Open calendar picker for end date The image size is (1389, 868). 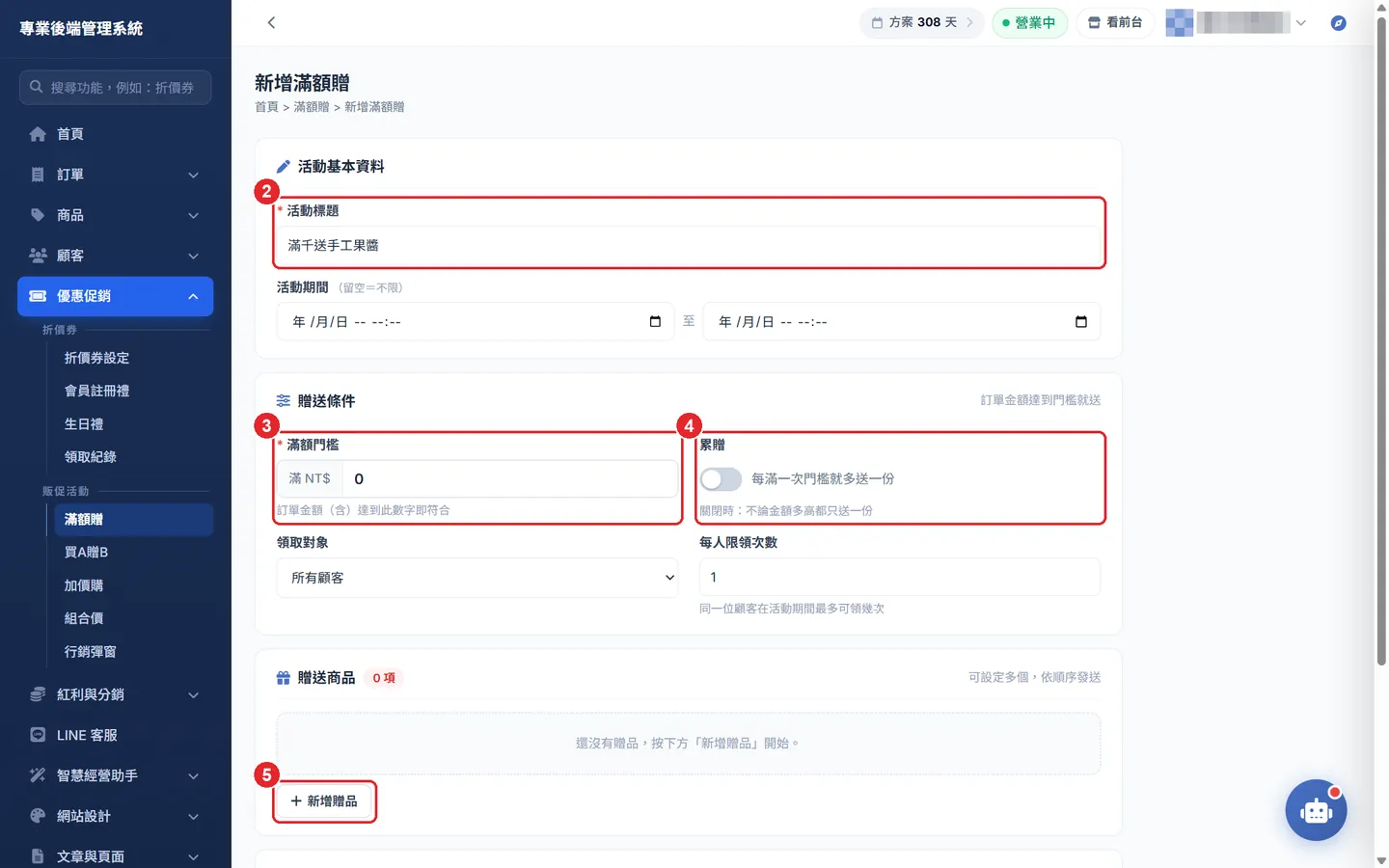coord(1081,322)
